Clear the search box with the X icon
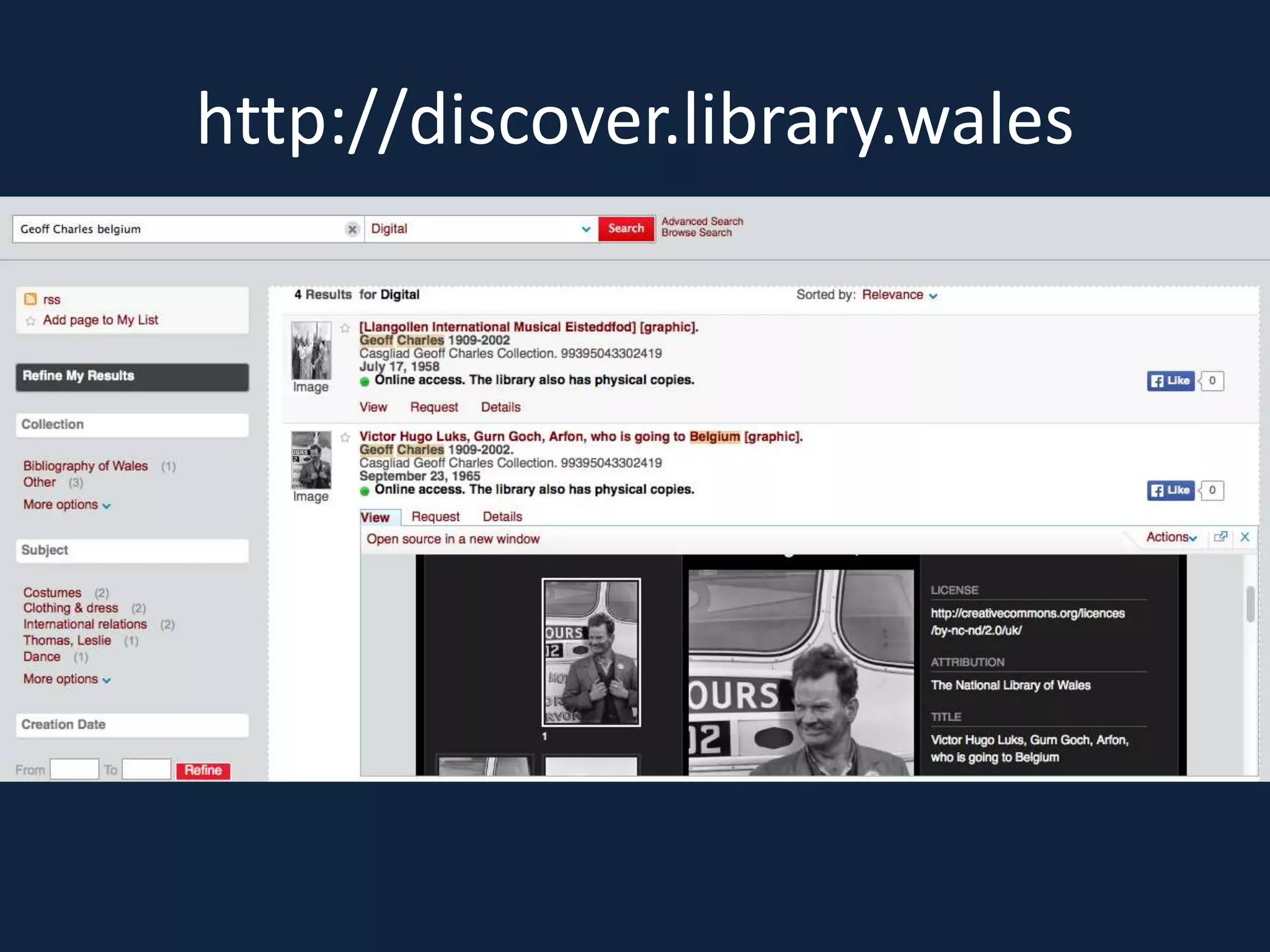The width and height of the screenshot is (1270, 952). click(x=352, y=229)
